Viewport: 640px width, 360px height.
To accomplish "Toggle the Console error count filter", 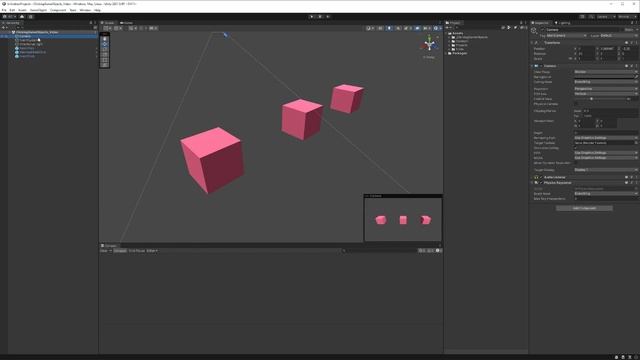I will point(439,251).
